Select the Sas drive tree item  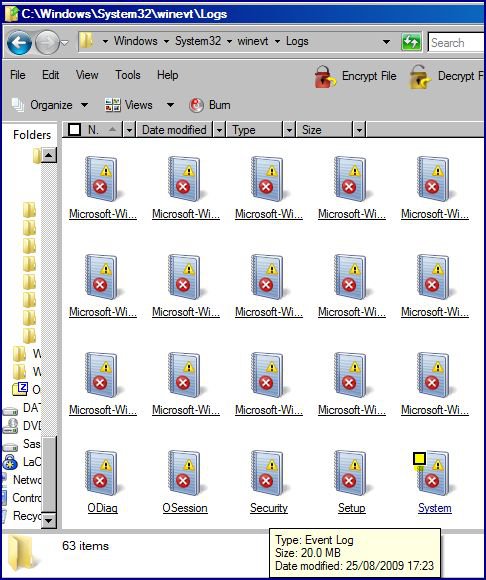(x=31, y=444)
